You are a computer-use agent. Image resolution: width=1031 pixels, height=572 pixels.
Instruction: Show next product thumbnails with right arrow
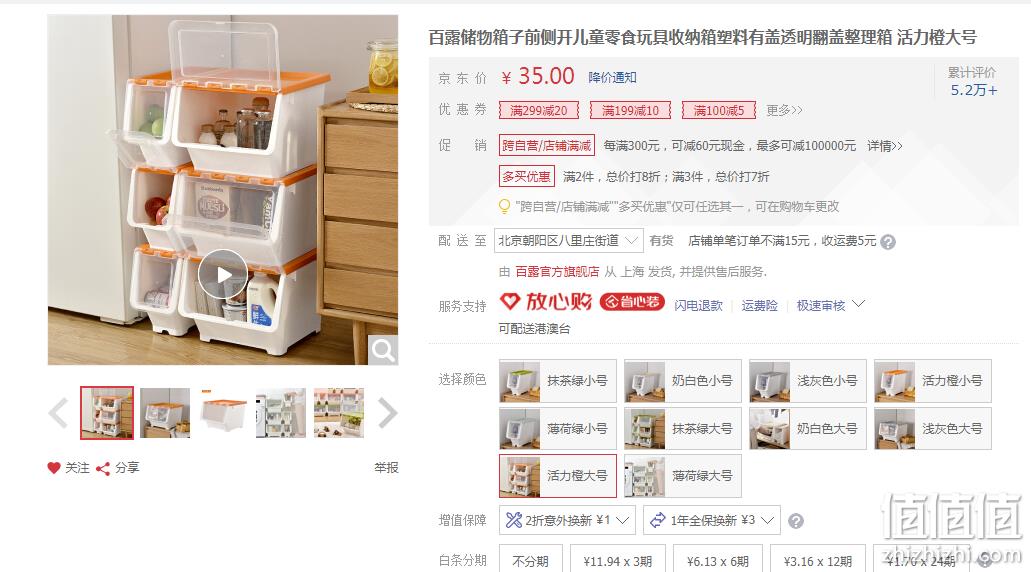(x=387, y=413)
